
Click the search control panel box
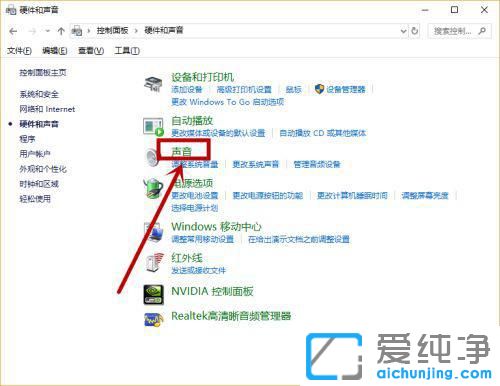(x=459, y=31)
